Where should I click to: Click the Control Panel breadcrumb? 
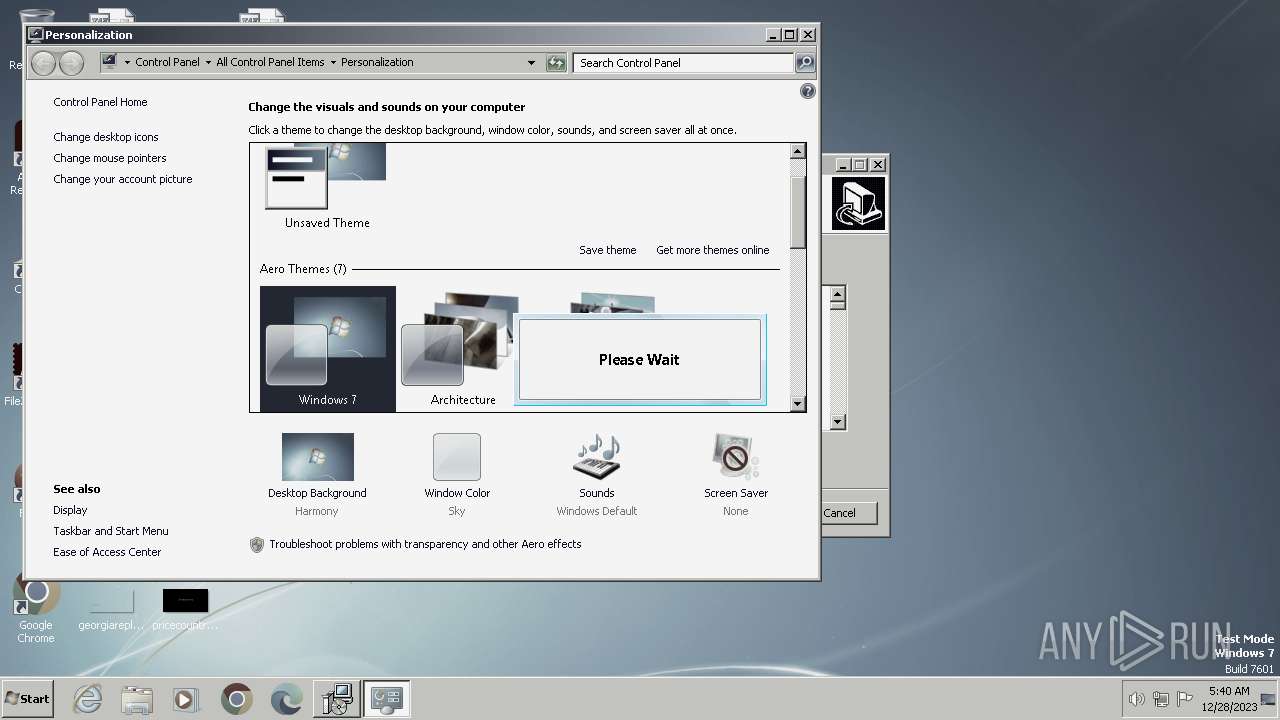click(167, 62)
